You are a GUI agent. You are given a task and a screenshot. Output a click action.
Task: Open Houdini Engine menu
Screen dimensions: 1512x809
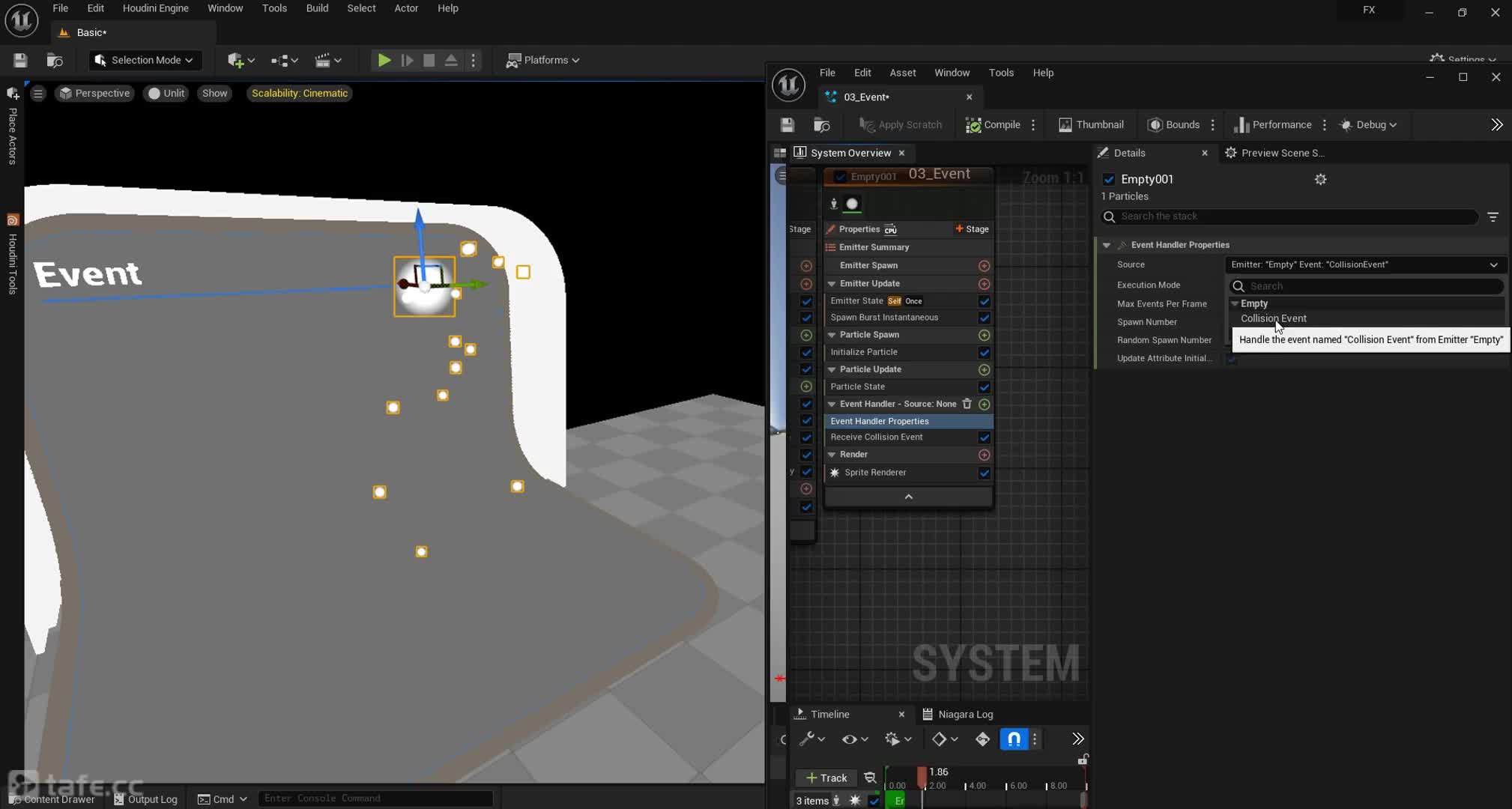[x=155, y=8]
